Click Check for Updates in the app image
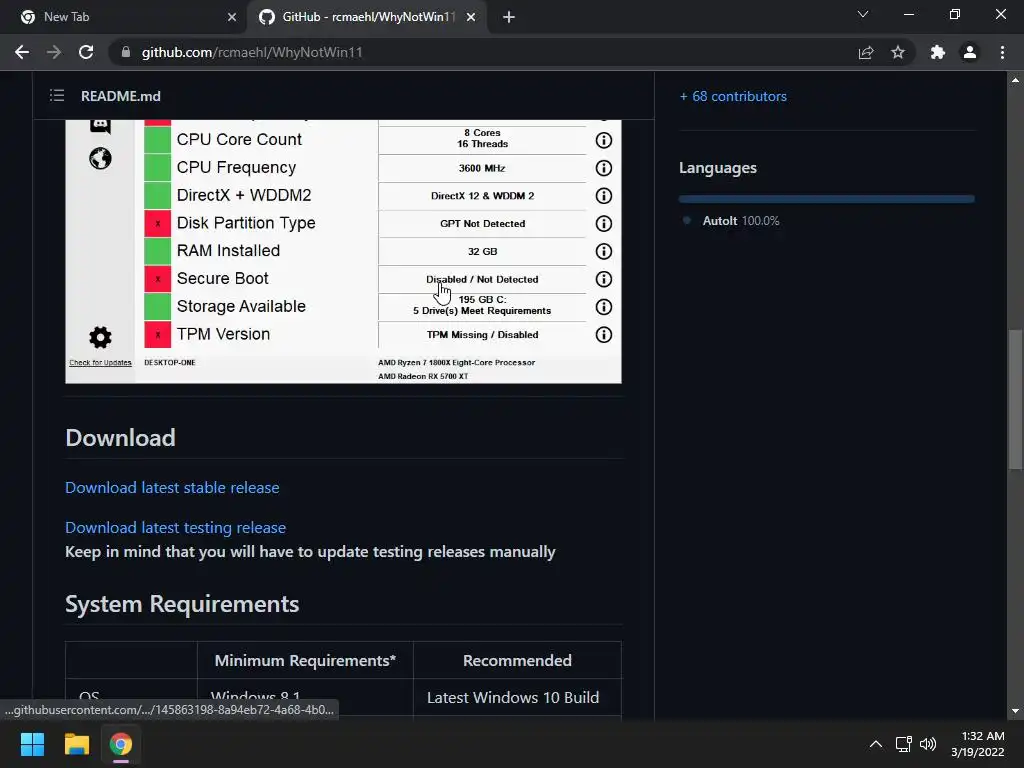This screenshot has height=768, width=1024. 100,362
